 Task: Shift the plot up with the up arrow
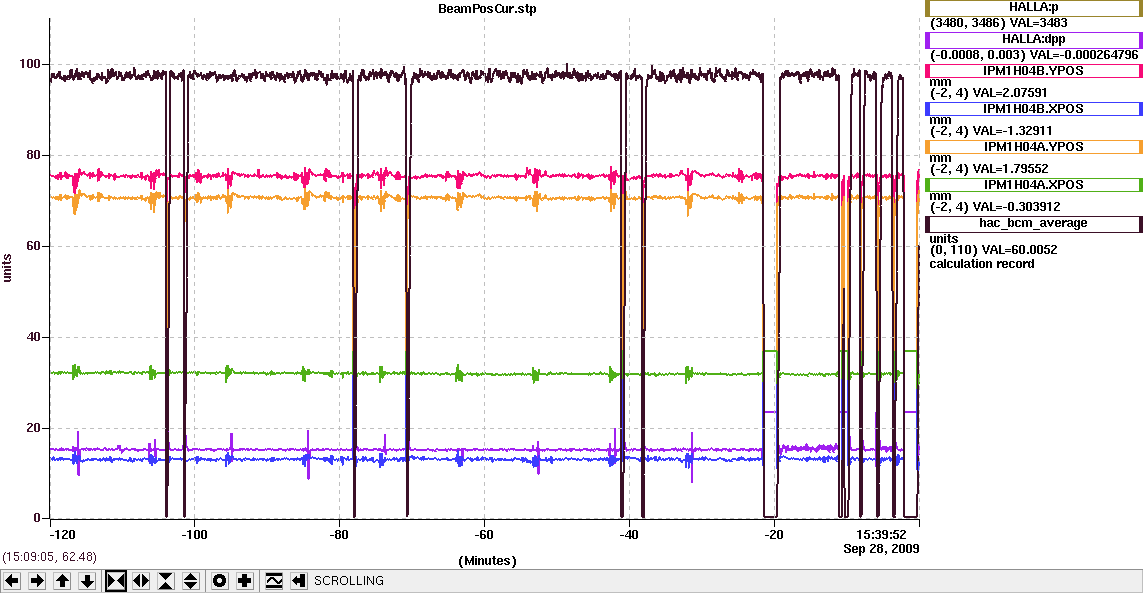click(63, 581)
